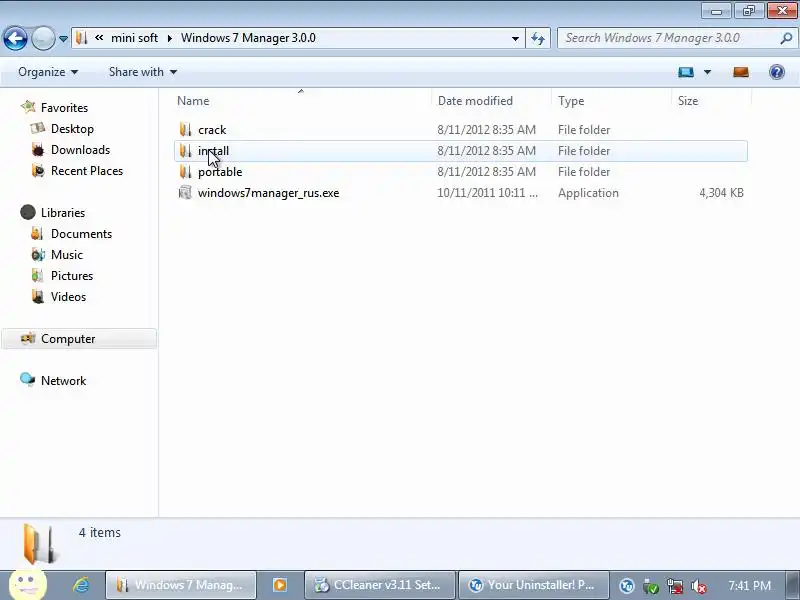800x600 pixels.
Task: Open the address bar history dropdown
Action: click(x=515, y=39)
